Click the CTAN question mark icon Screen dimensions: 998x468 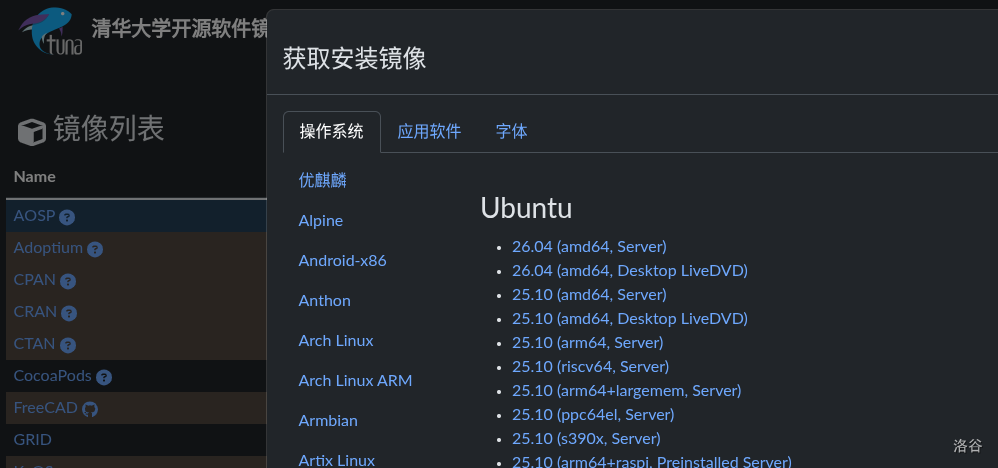tap(68, 345)
